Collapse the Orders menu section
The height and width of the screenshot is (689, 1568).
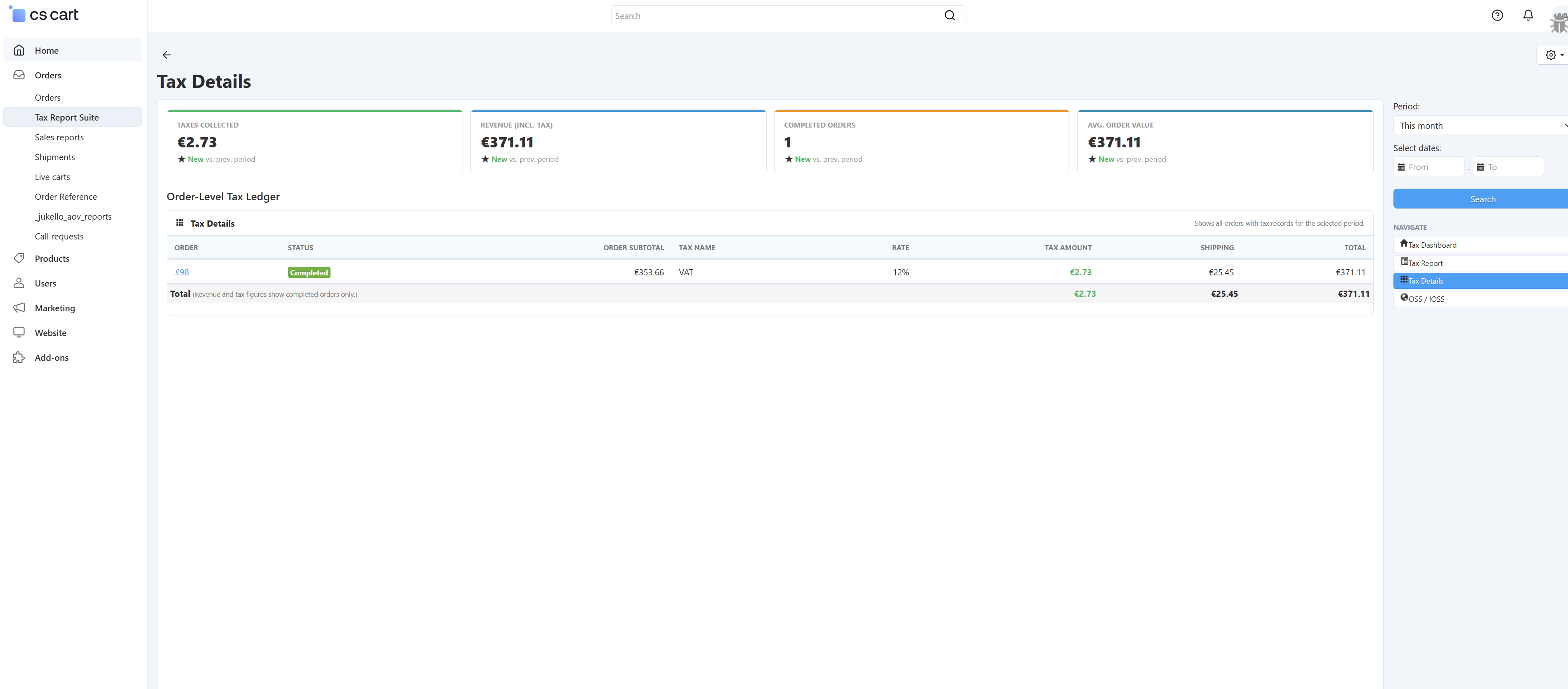(48, 75)
